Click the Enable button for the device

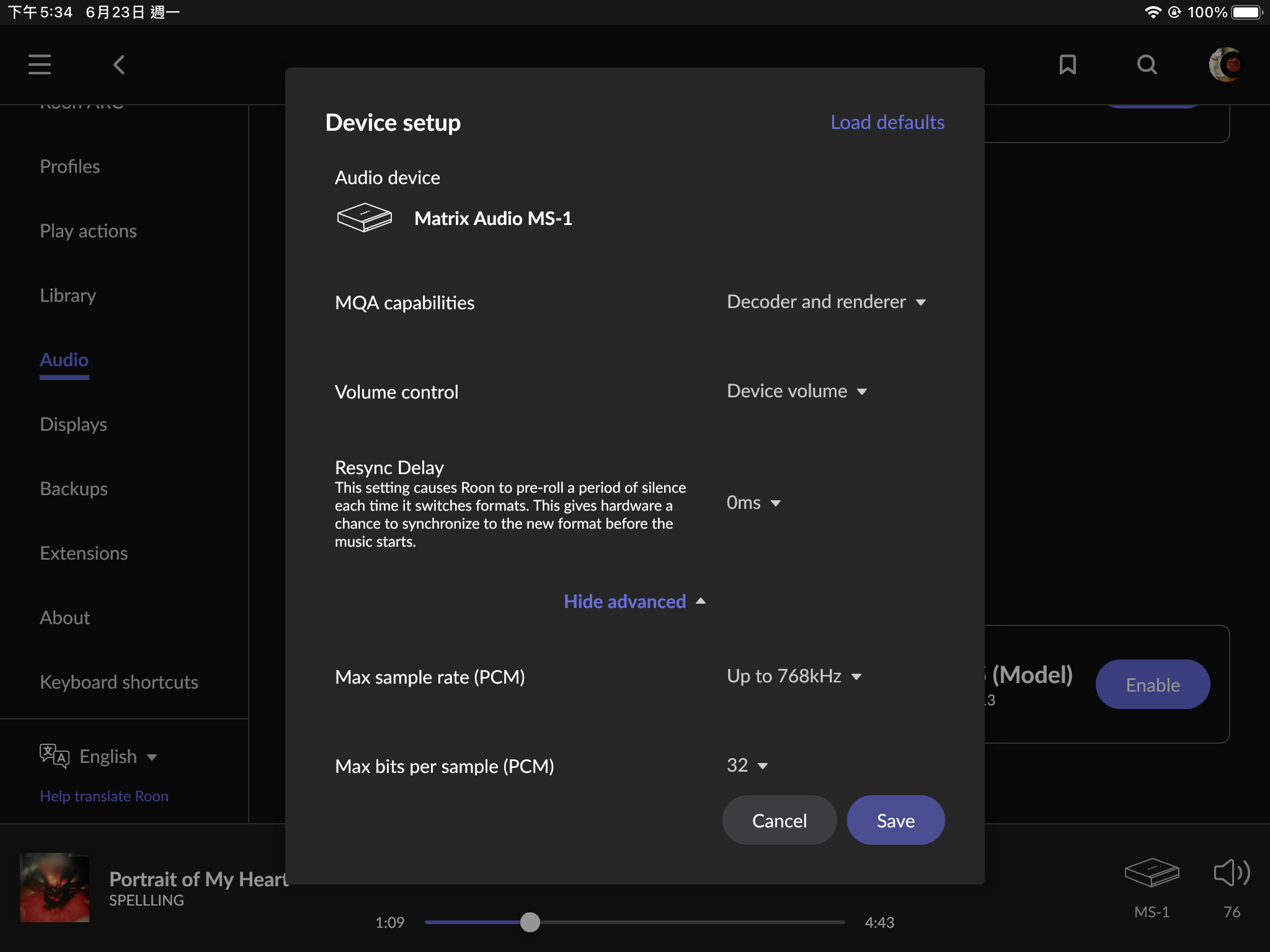click(1153, 684)
